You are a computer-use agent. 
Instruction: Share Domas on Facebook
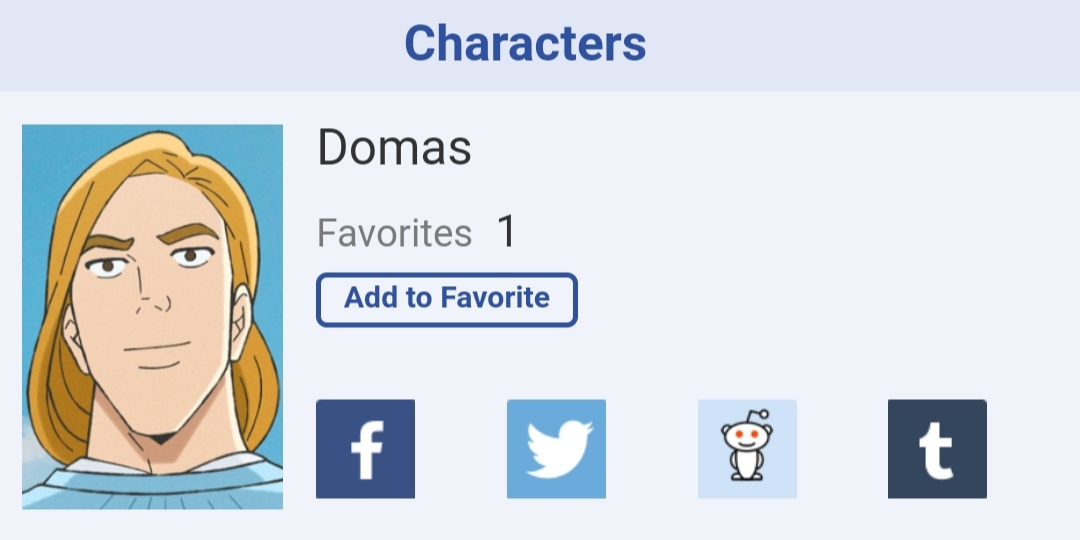coord(365,449)
